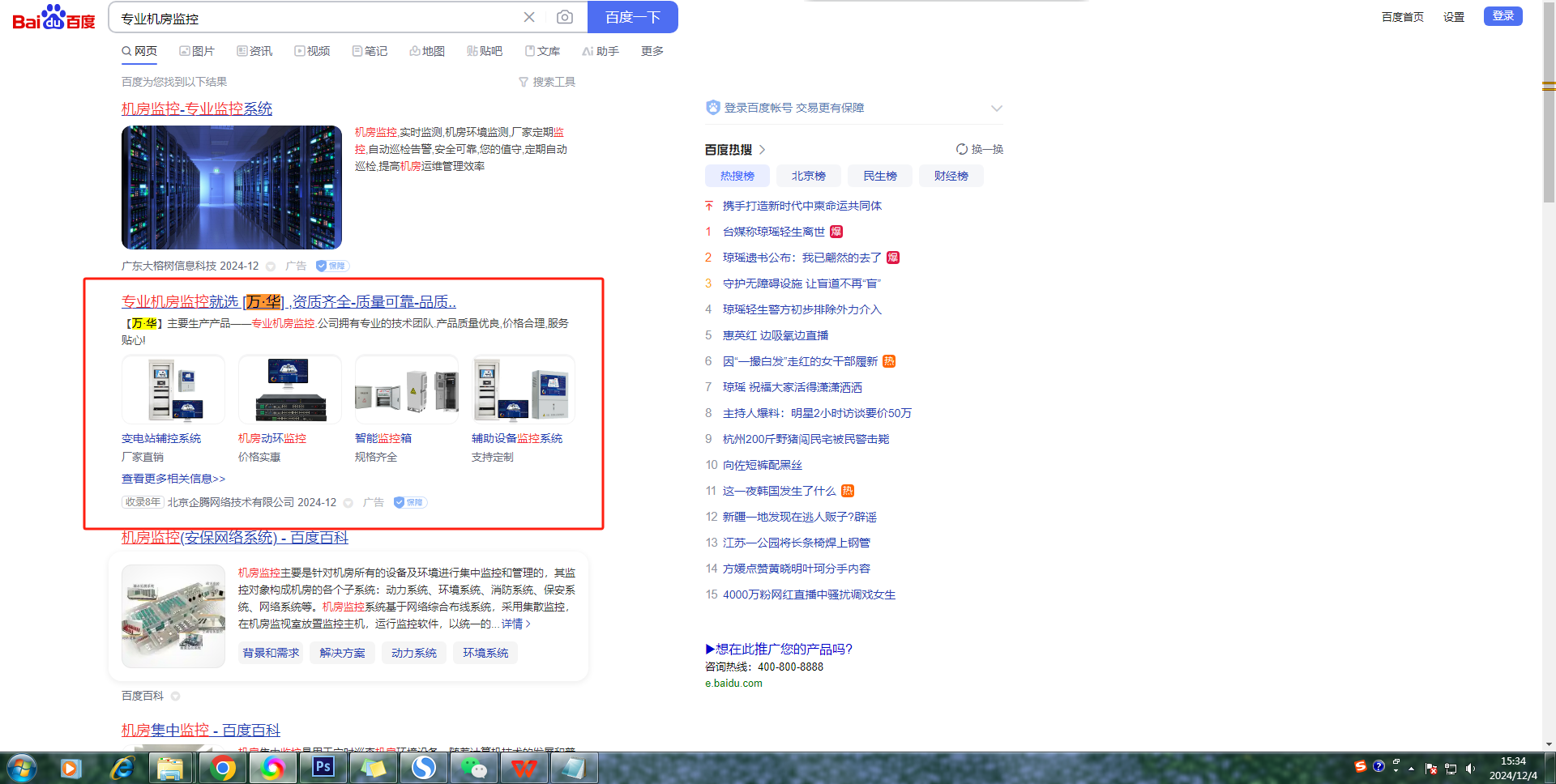Click the Sogou input method tray icon
Viewport: 1556px width, 784px height.
click(x=1361, y=766)
